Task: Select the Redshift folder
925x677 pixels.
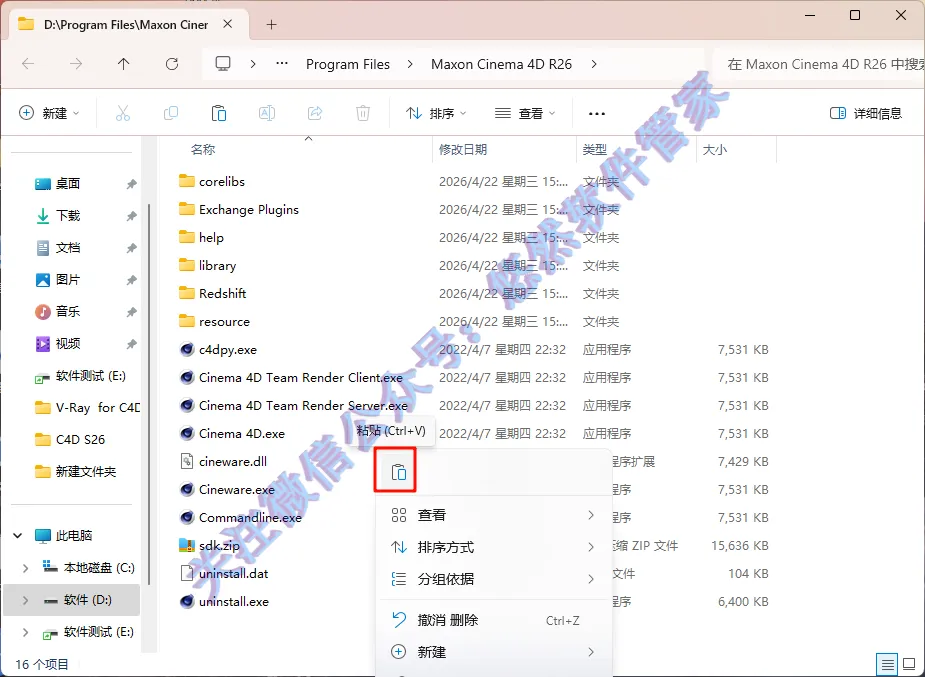Action: pos(222,293)
